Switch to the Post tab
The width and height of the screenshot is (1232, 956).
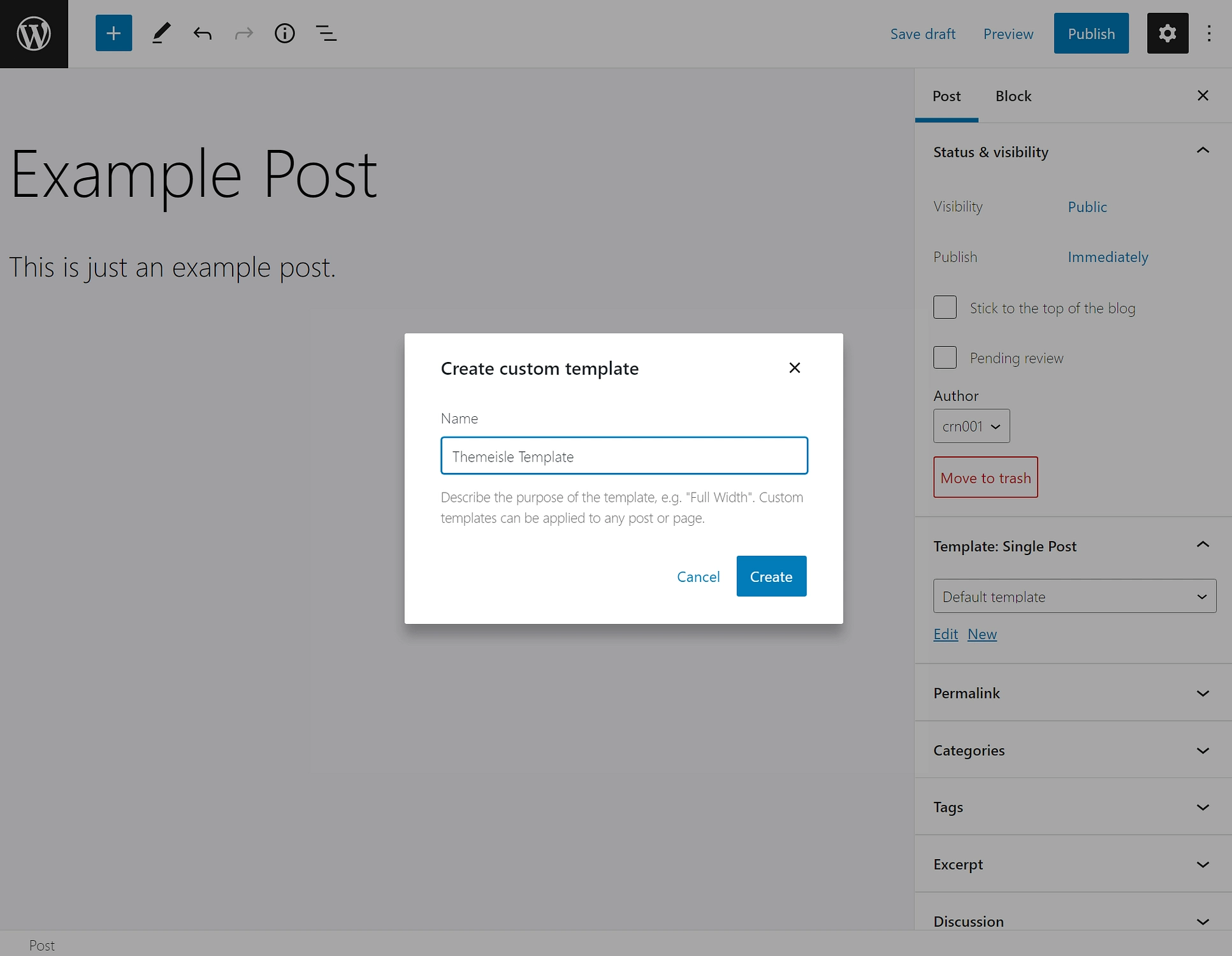tap(946, 95)
